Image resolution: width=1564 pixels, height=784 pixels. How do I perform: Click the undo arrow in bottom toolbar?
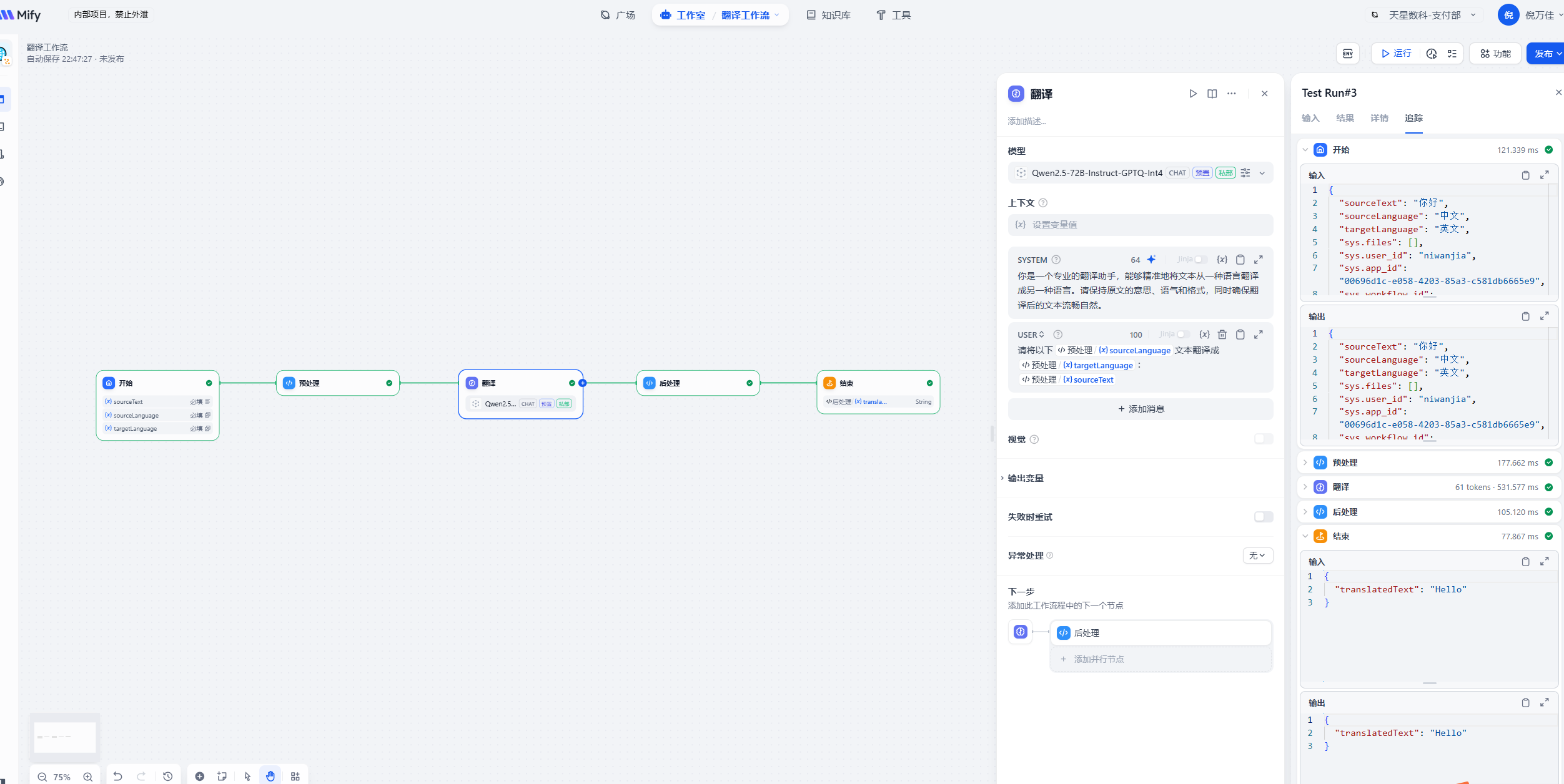pyautogui.click(x=117, y=777)
